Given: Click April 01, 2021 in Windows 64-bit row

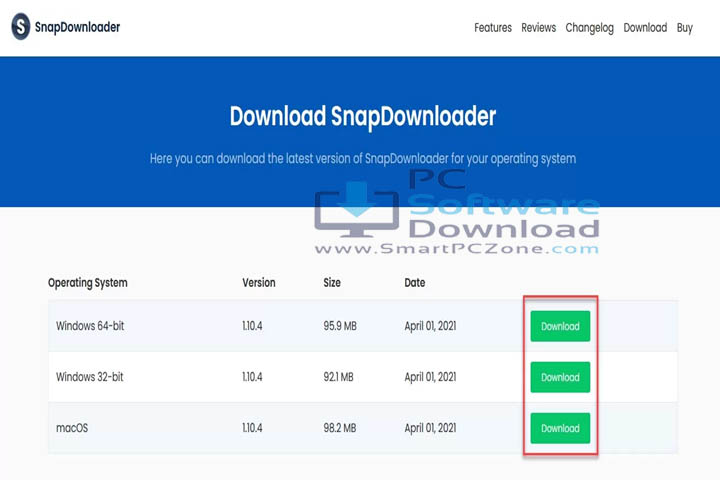Looking at the screenshot, I should [x=430, y=326].
